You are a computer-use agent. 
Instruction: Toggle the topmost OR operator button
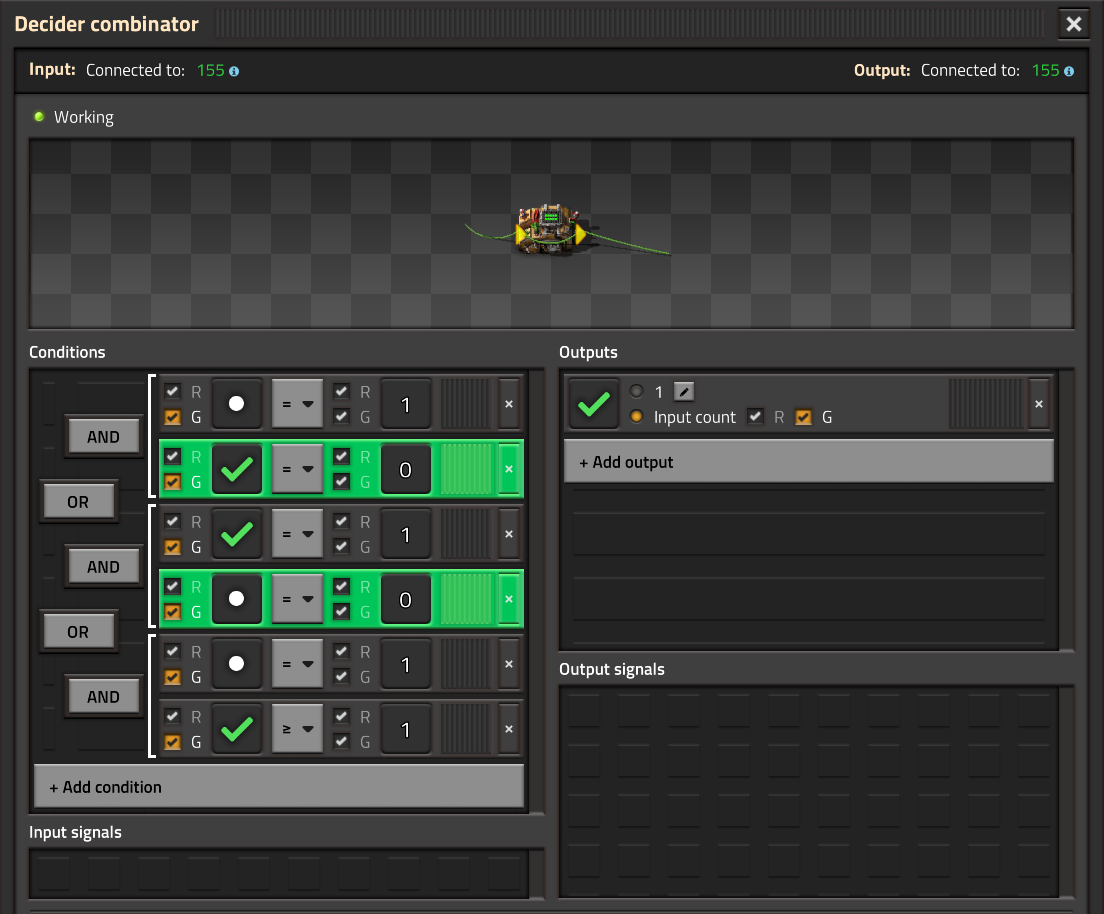pyautogui.click(x=78, y=502)
